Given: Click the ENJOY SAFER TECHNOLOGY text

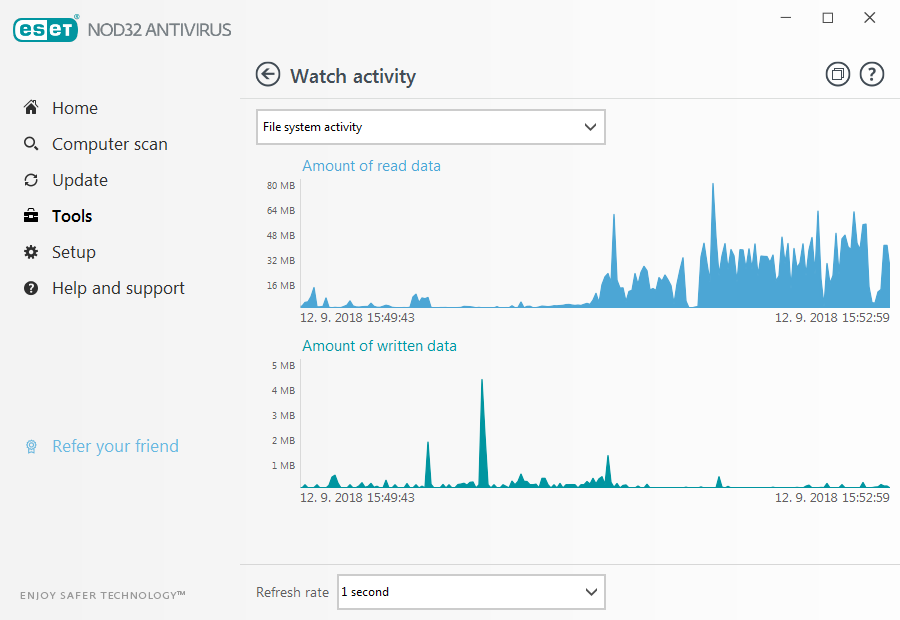Looking at the screenshot, I should (103, 595).
